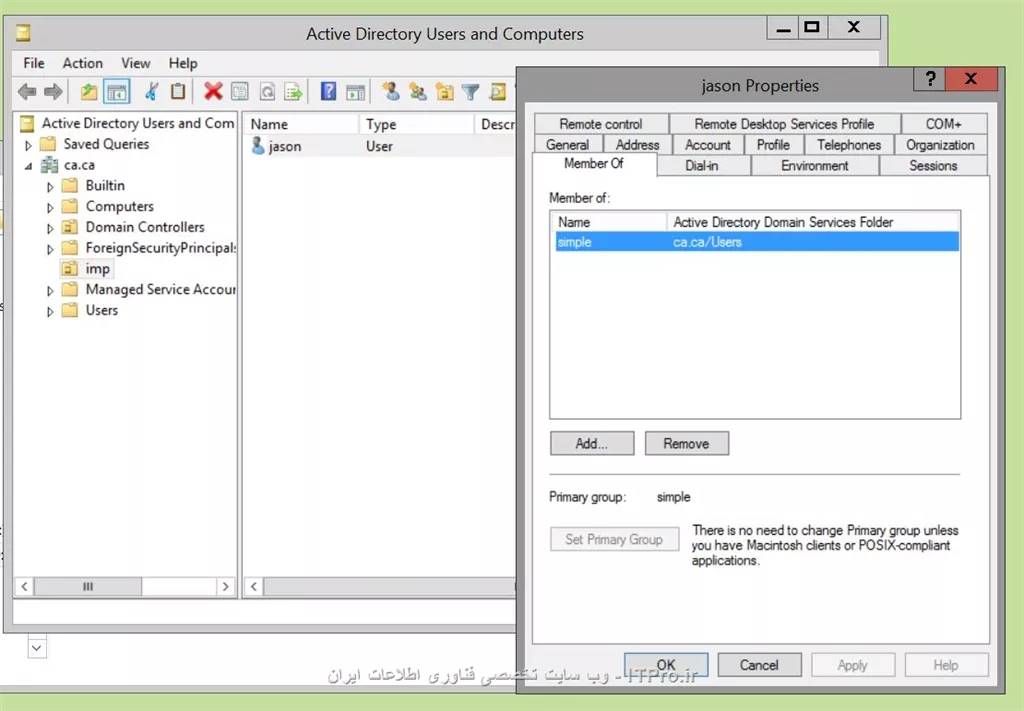Screen dimensions: 1024x711
Task: Select the simple group row
Action: click(756, 242)
